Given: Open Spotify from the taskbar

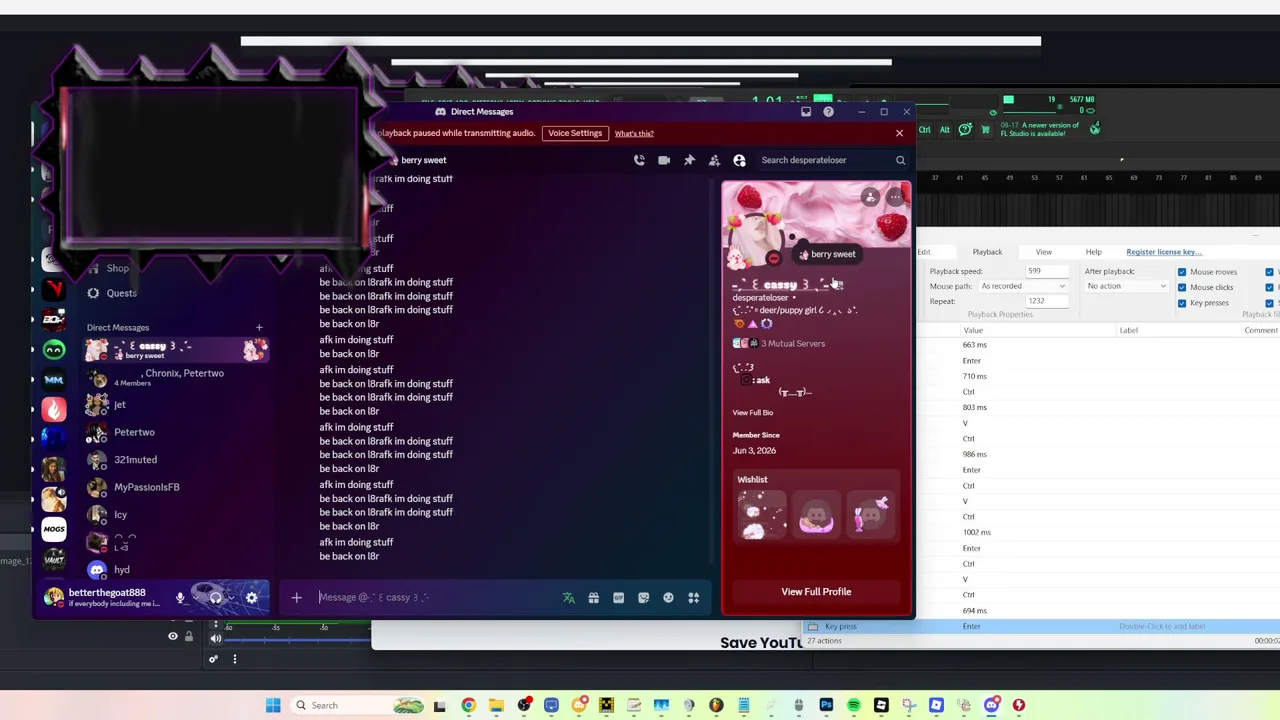Looking at the screenshot, I should pos(853,705).
